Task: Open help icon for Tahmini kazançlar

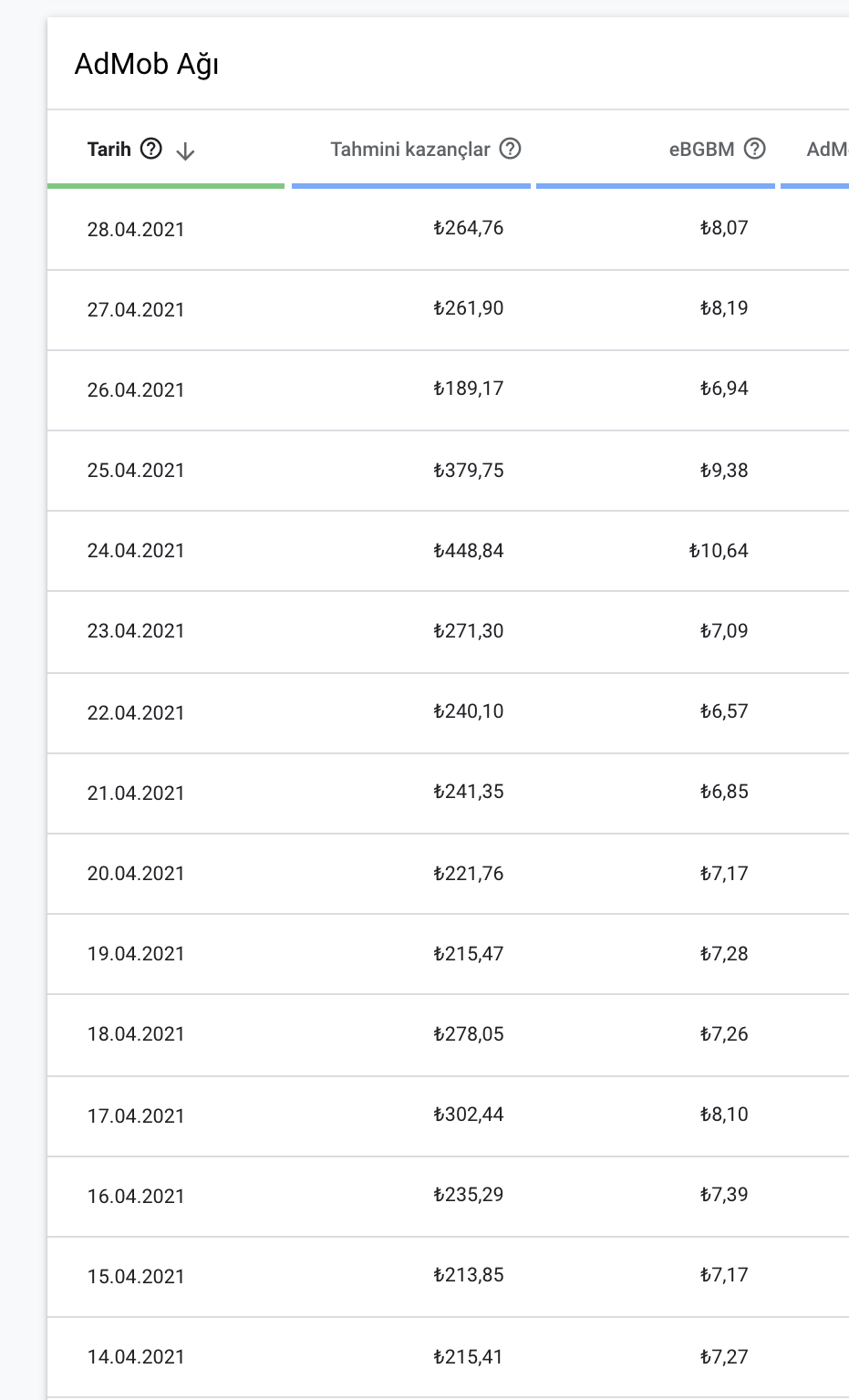Action: 511,149
